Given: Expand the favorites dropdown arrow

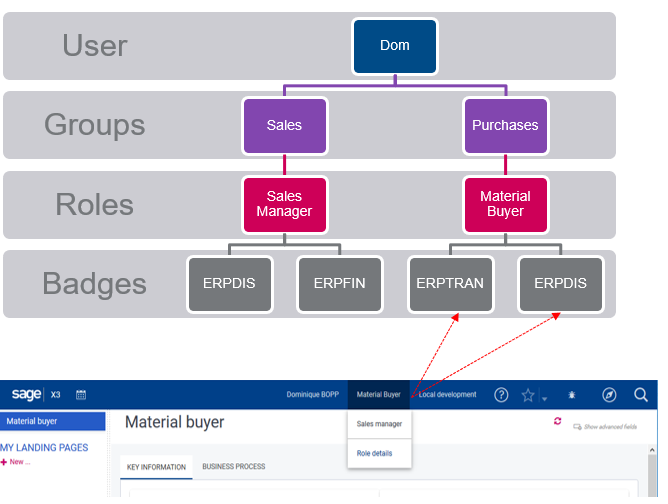Looking at the screenshot, I should tap(543, 398).
